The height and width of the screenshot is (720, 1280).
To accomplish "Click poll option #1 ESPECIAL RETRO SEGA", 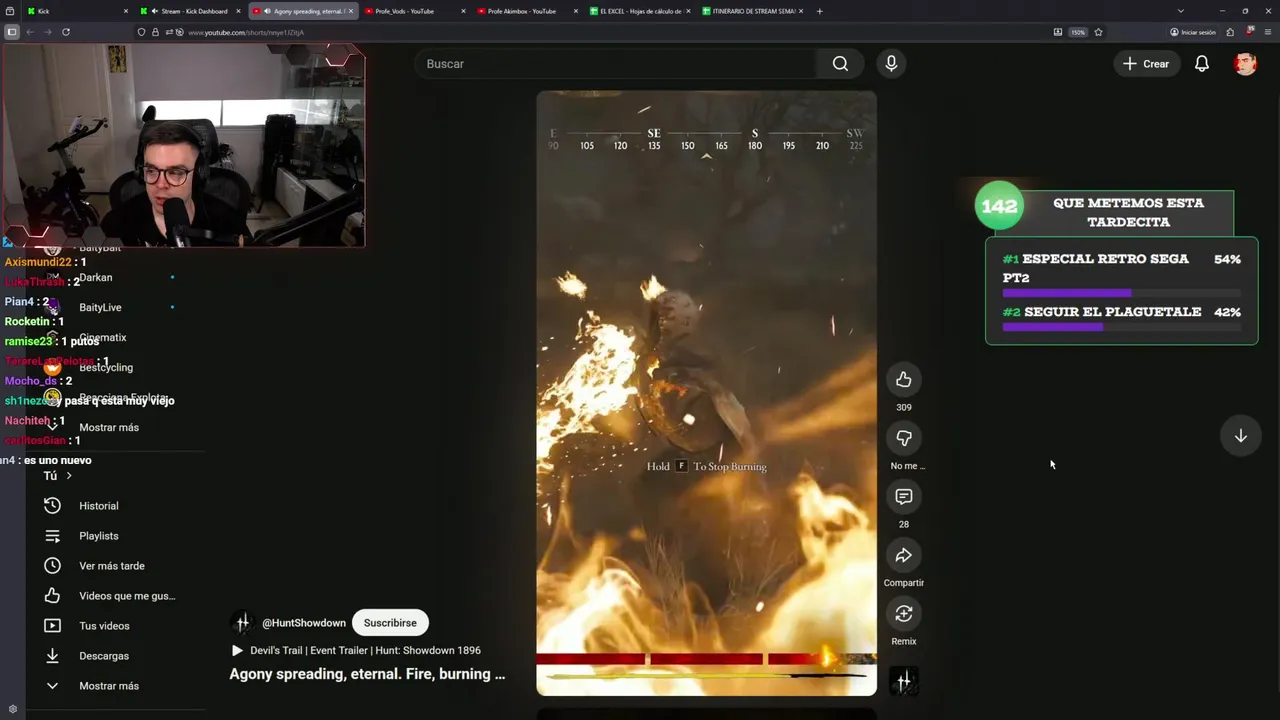I will pyautogui.click(x=1122, y=275).
